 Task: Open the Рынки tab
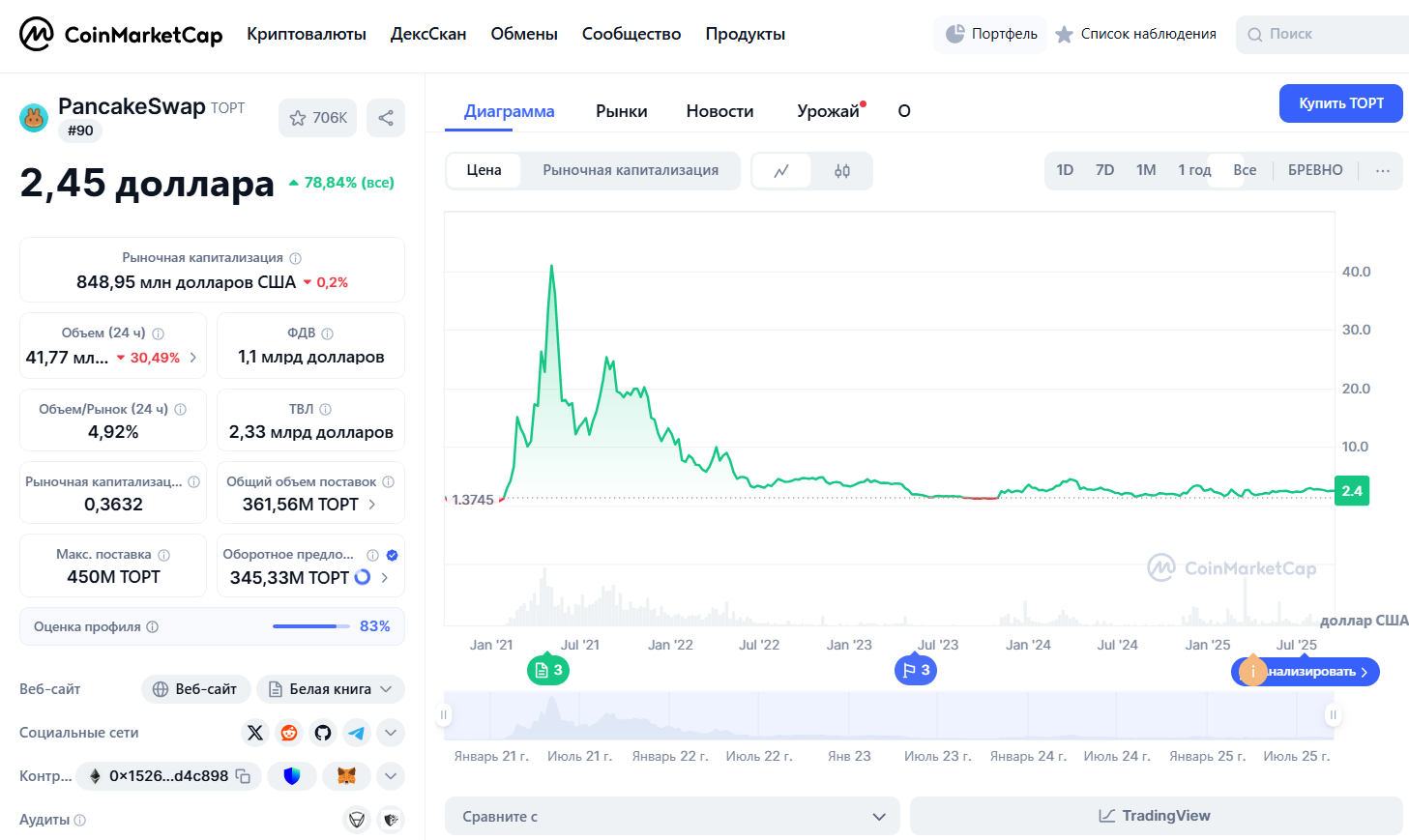coord(621,111)
